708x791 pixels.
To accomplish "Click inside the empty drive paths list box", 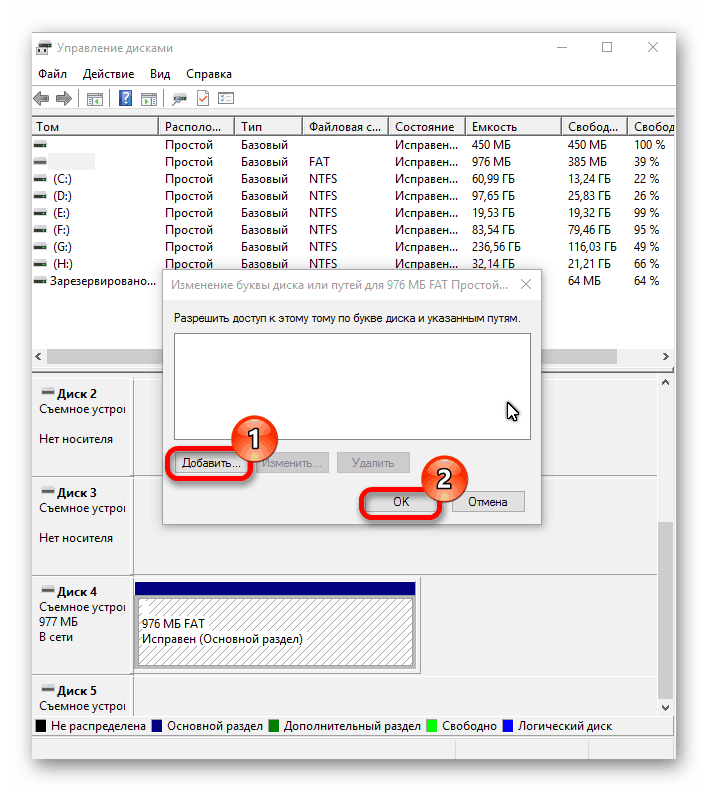I will (352, 386).
